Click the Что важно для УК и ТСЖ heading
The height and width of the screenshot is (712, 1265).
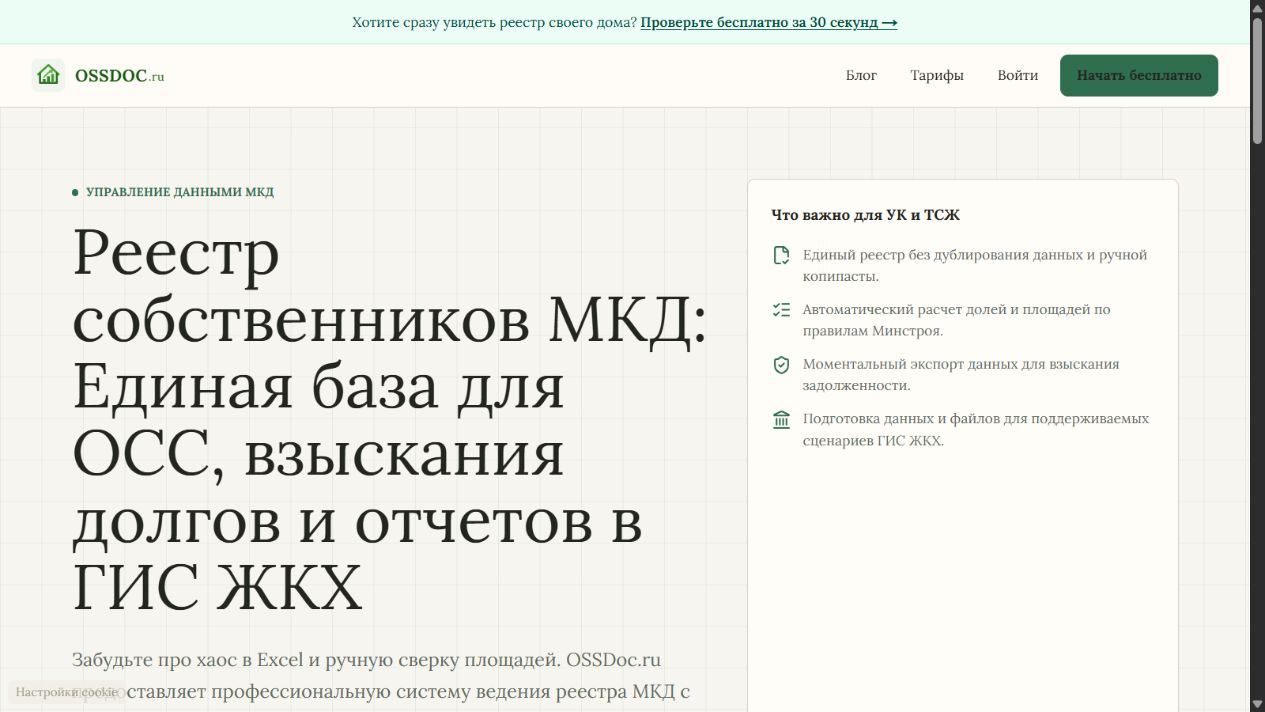click(866, 215)
